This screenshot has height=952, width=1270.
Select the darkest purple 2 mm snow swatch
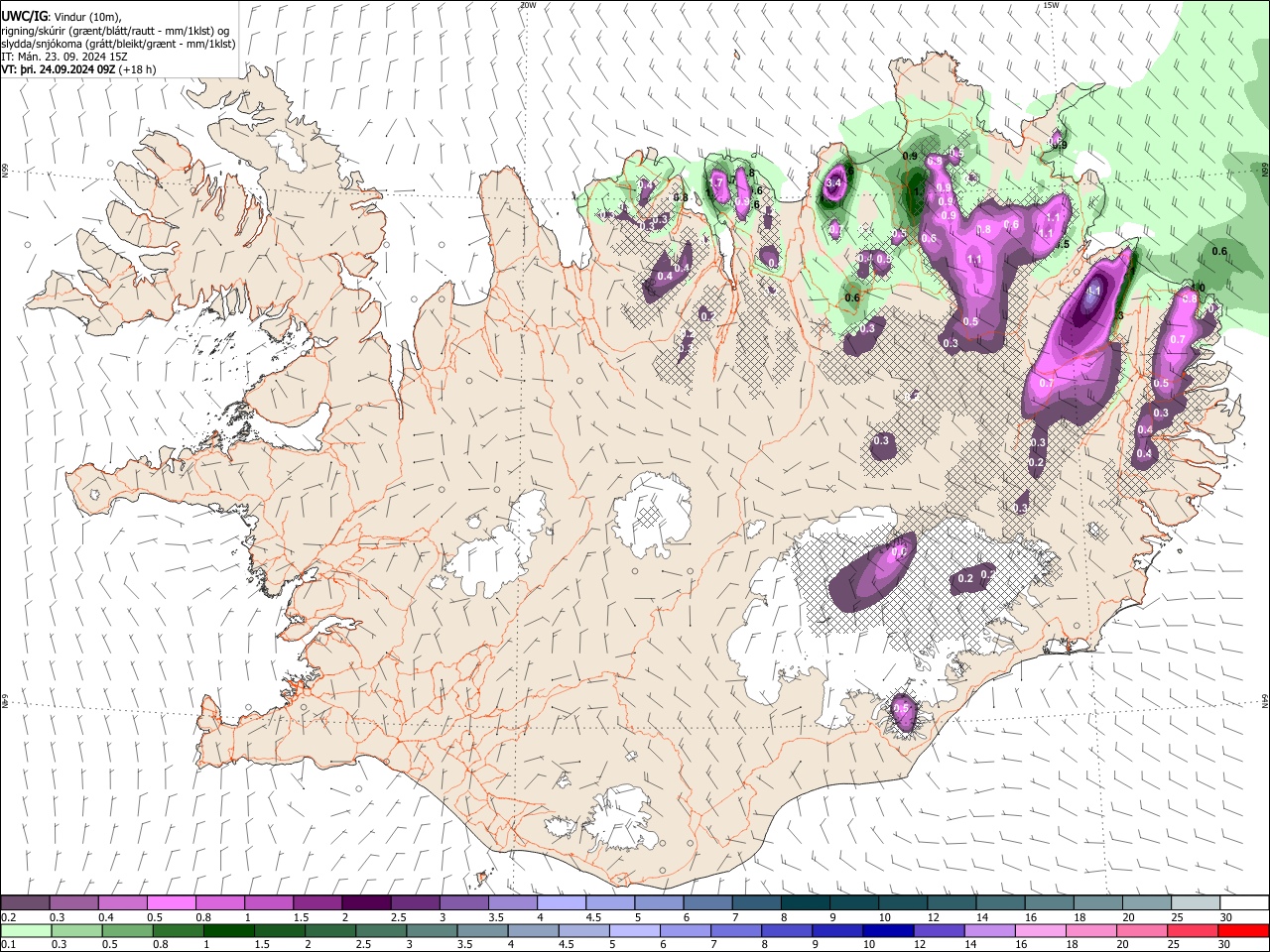point(366,903)
